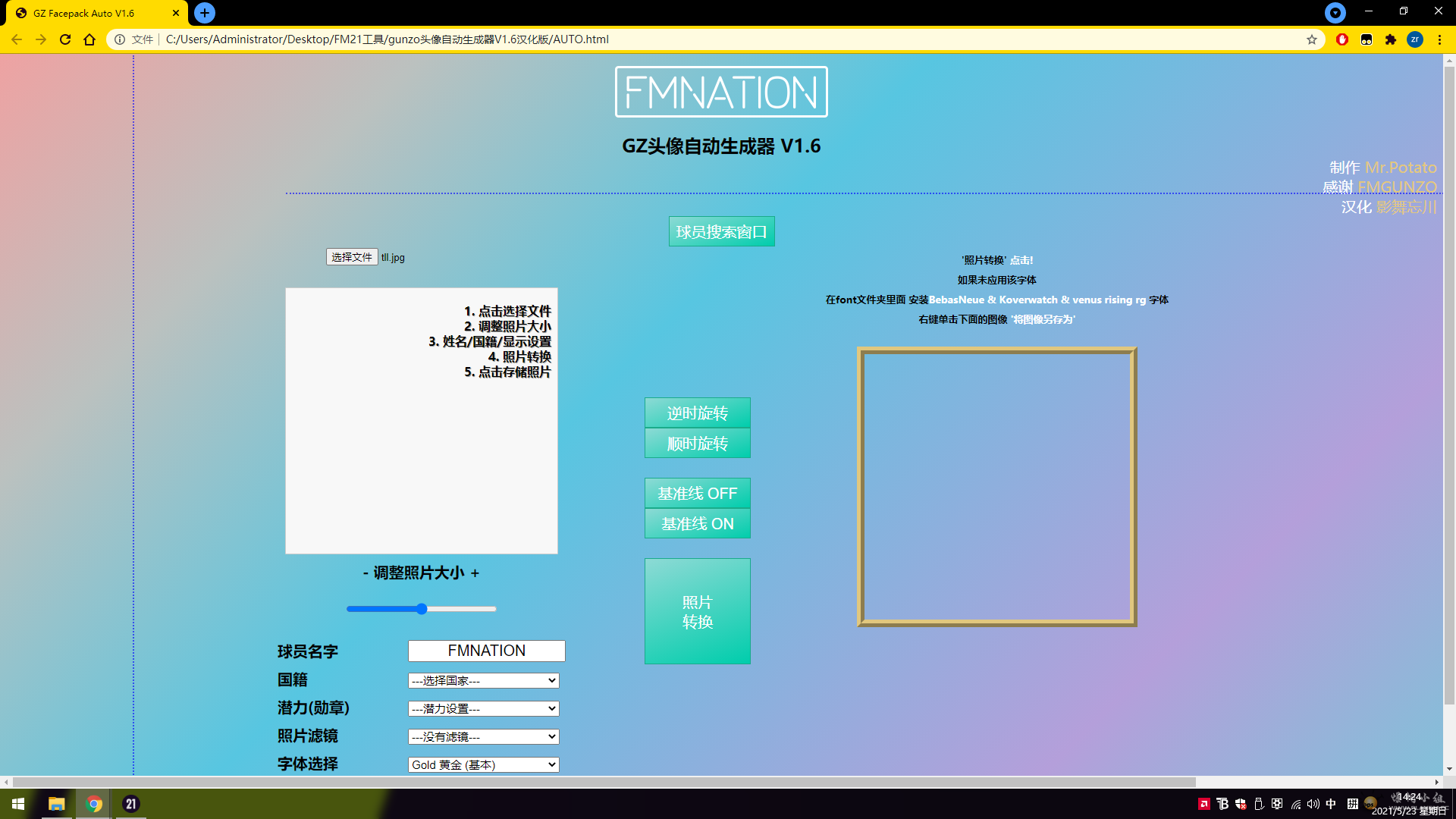Screen dimensions: 1456x819
Task: Click the 球员名字 FMNATION name field
Action: pos(486,651)
